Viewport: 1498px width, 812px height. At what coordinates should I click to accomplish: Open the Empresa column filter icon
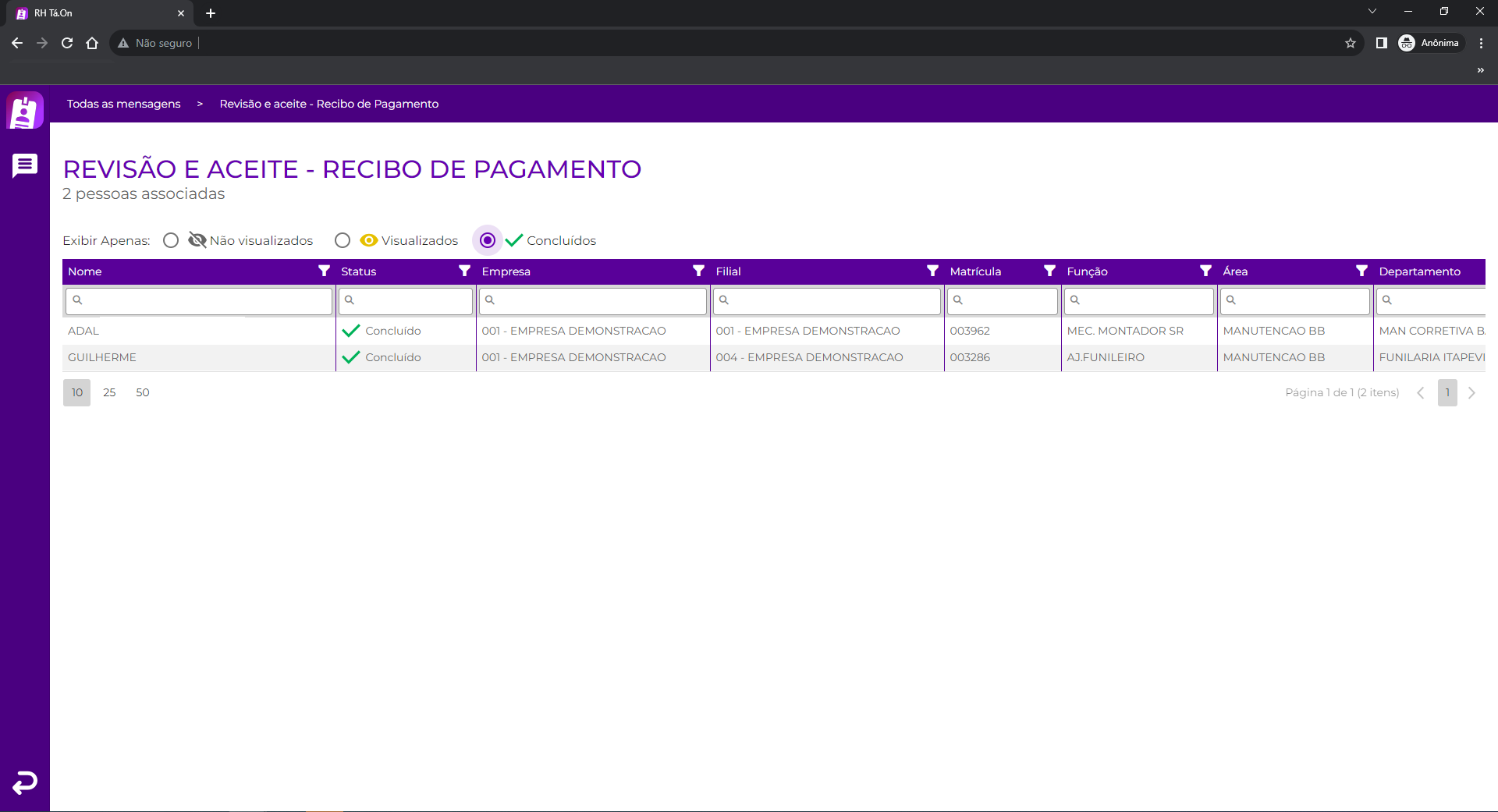[x=698, y=271]
